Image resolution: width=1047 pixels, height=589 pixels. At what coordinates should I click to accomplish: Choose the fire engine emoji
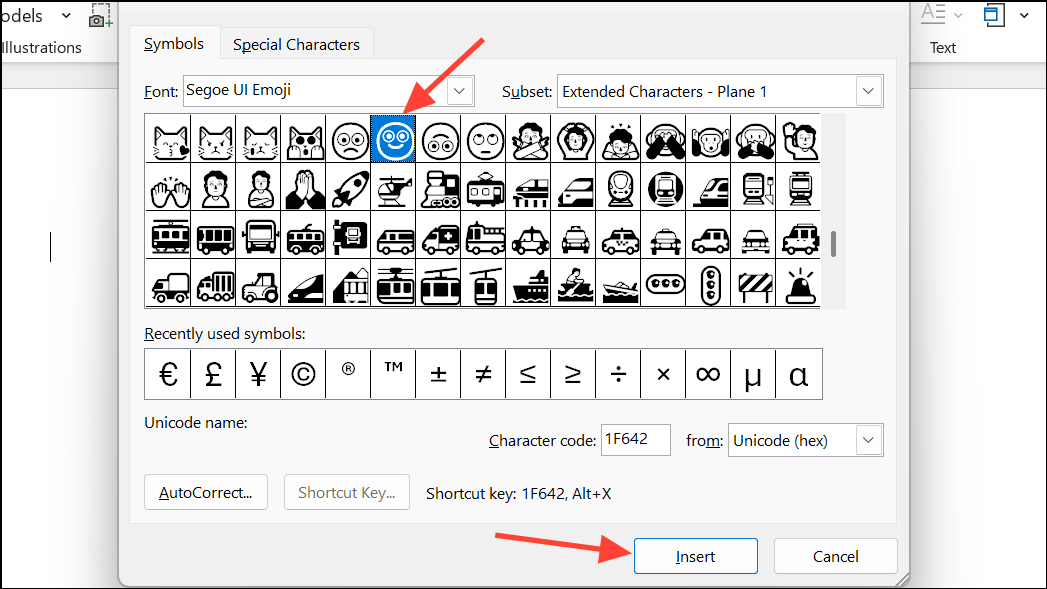484,236
